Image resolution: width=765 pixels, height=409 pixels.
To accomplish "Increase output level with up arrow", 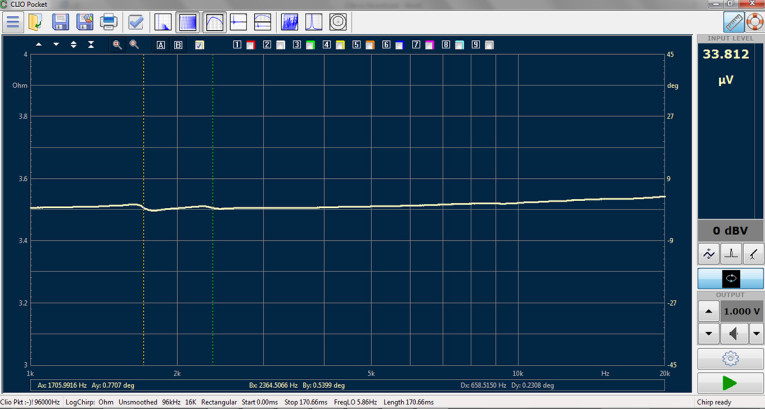I will 708,311.
